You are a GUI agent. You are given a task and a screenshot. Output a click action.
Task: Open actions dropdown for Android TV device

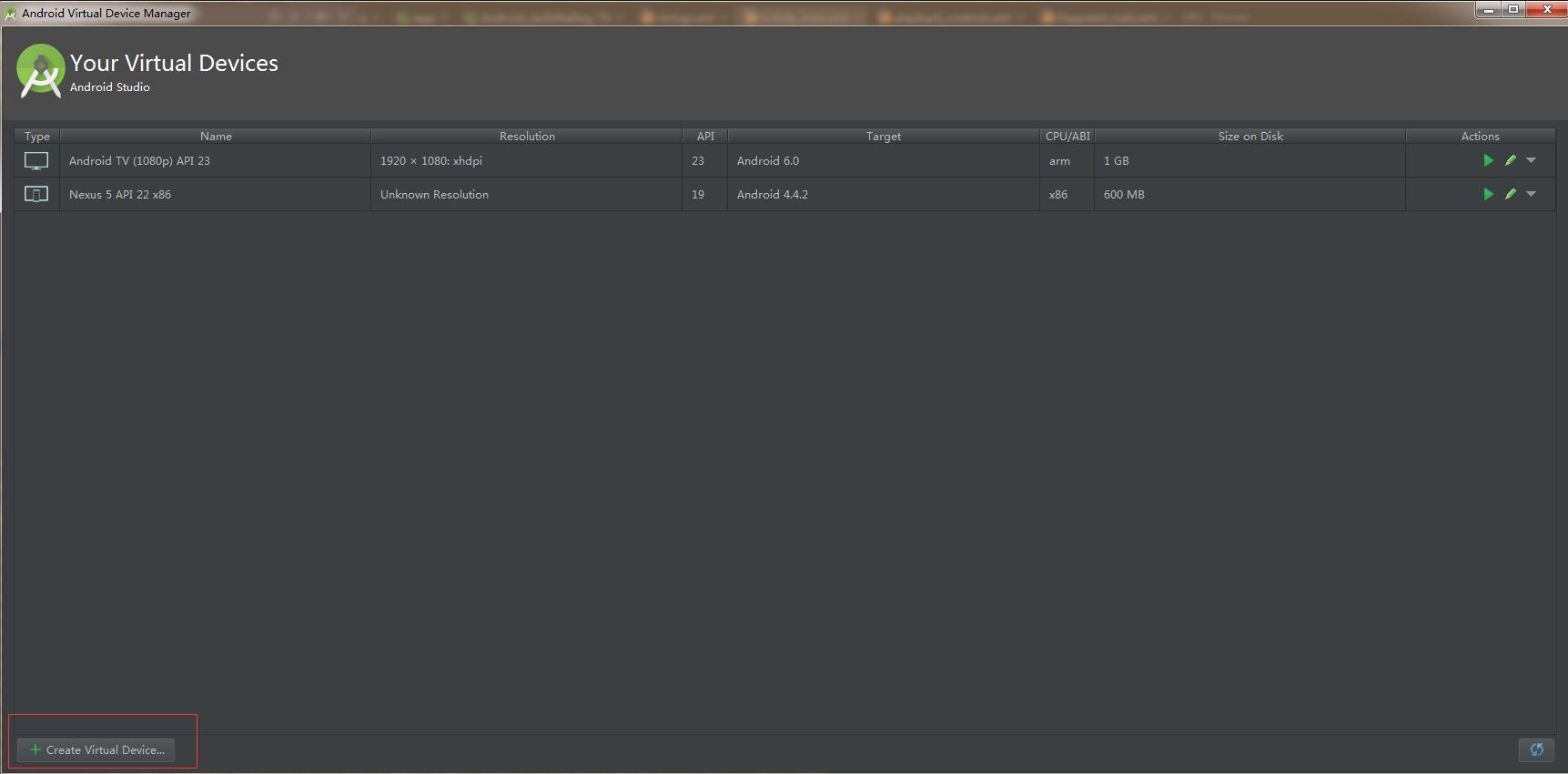(x=1532, y=160)
